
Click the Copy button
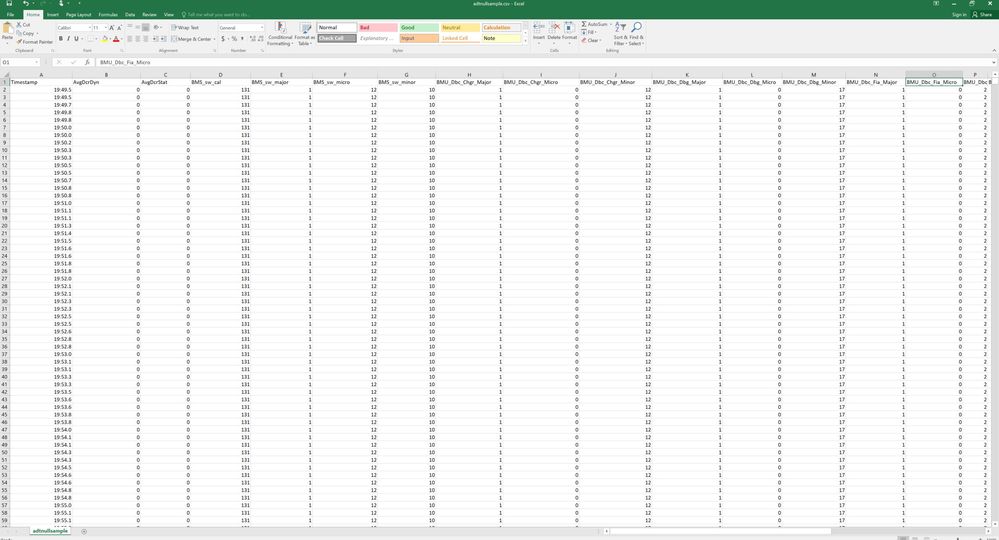coord(25,33)
